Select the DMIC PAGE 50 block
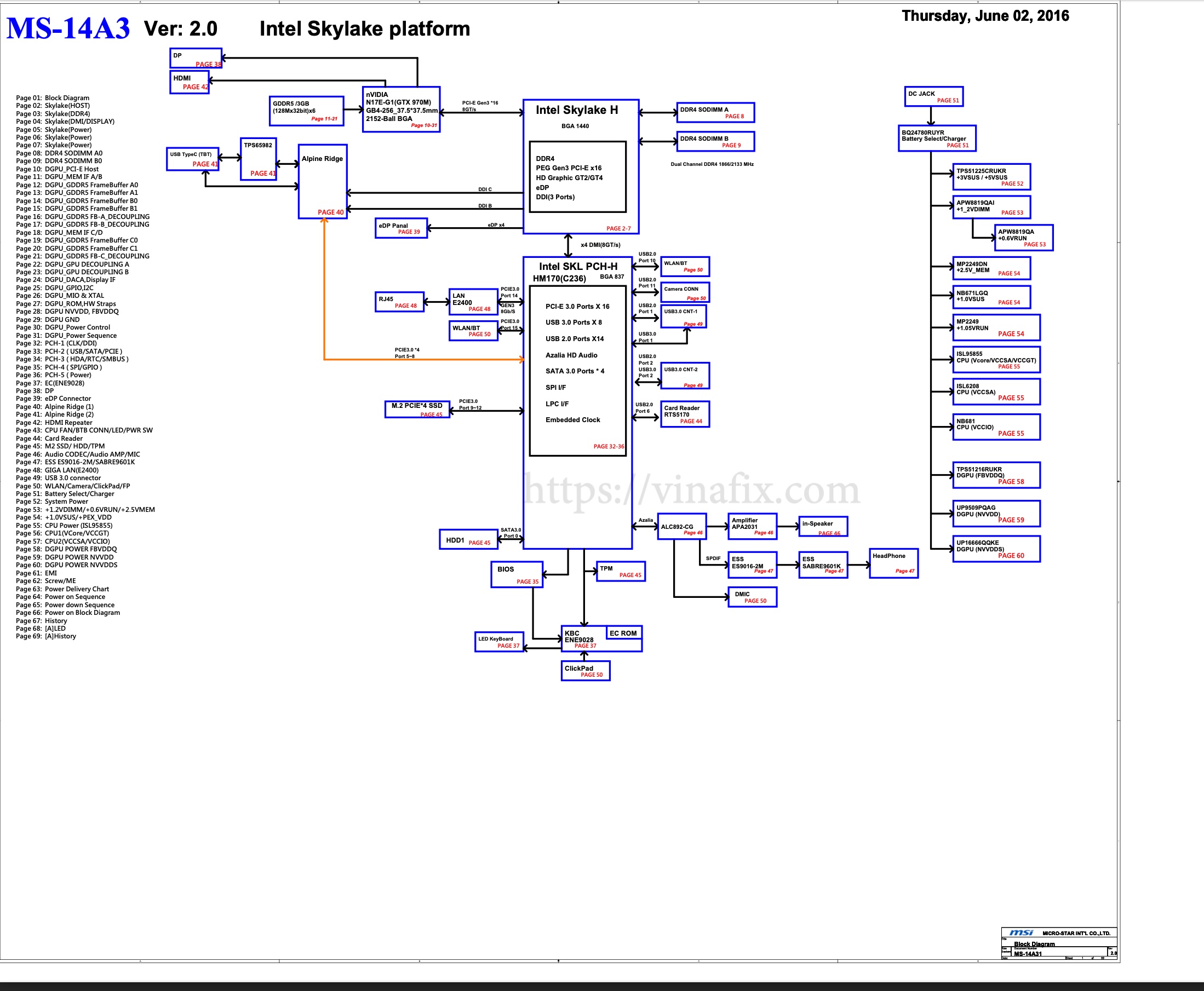Image resolution: width=1204 pixels, height=991 pixels. point(753,597)
